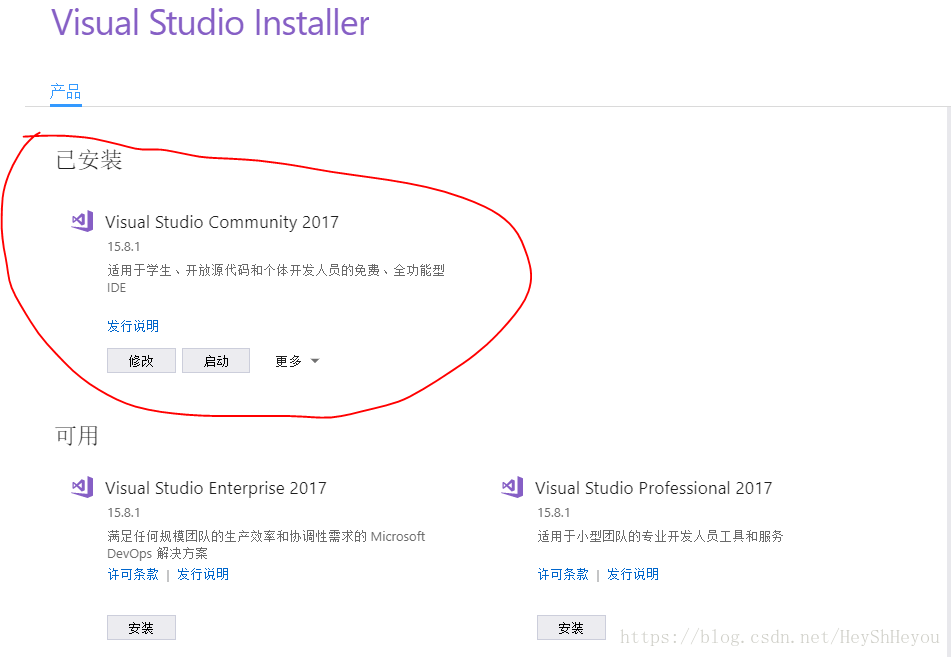
Task: Click the Enterprise 2017 DevOps description text
Action: coord(266,545)
